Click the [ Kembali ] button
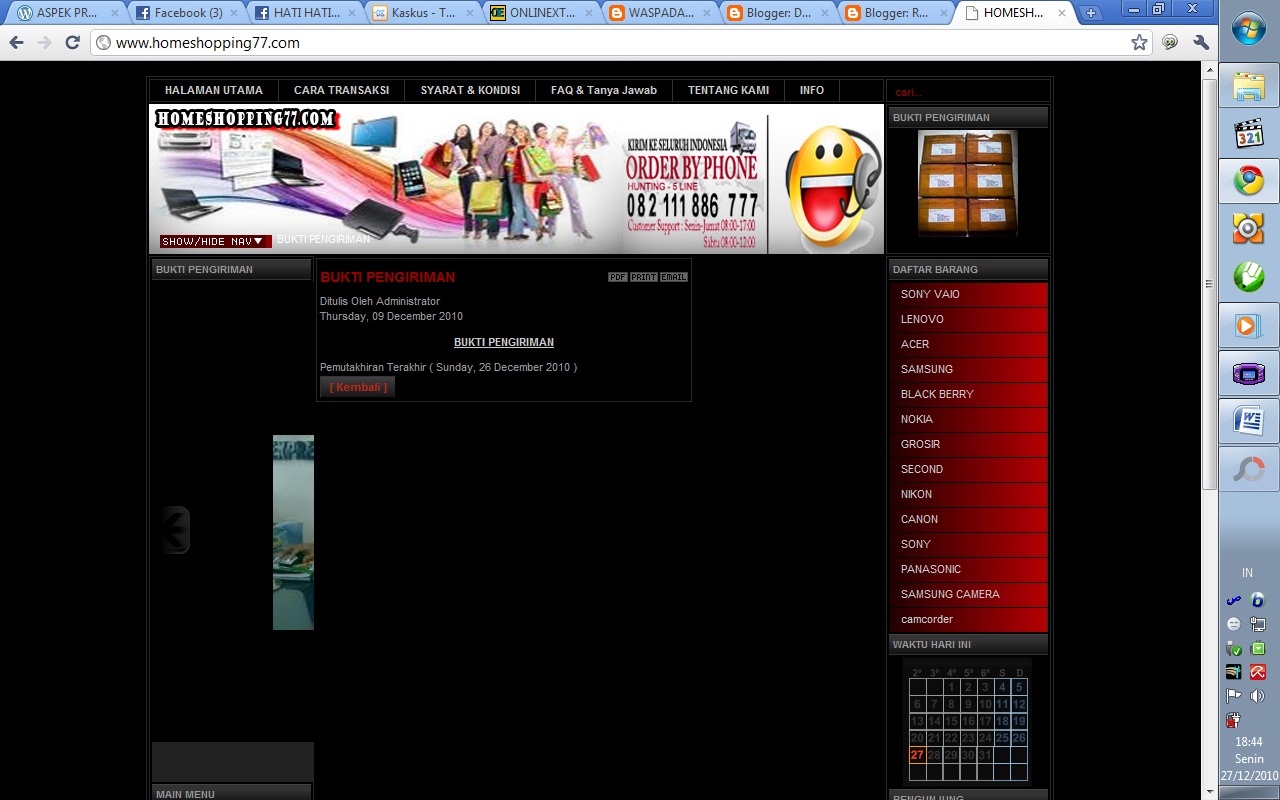Screen dimensions: 1280x800 pos(358,387)
